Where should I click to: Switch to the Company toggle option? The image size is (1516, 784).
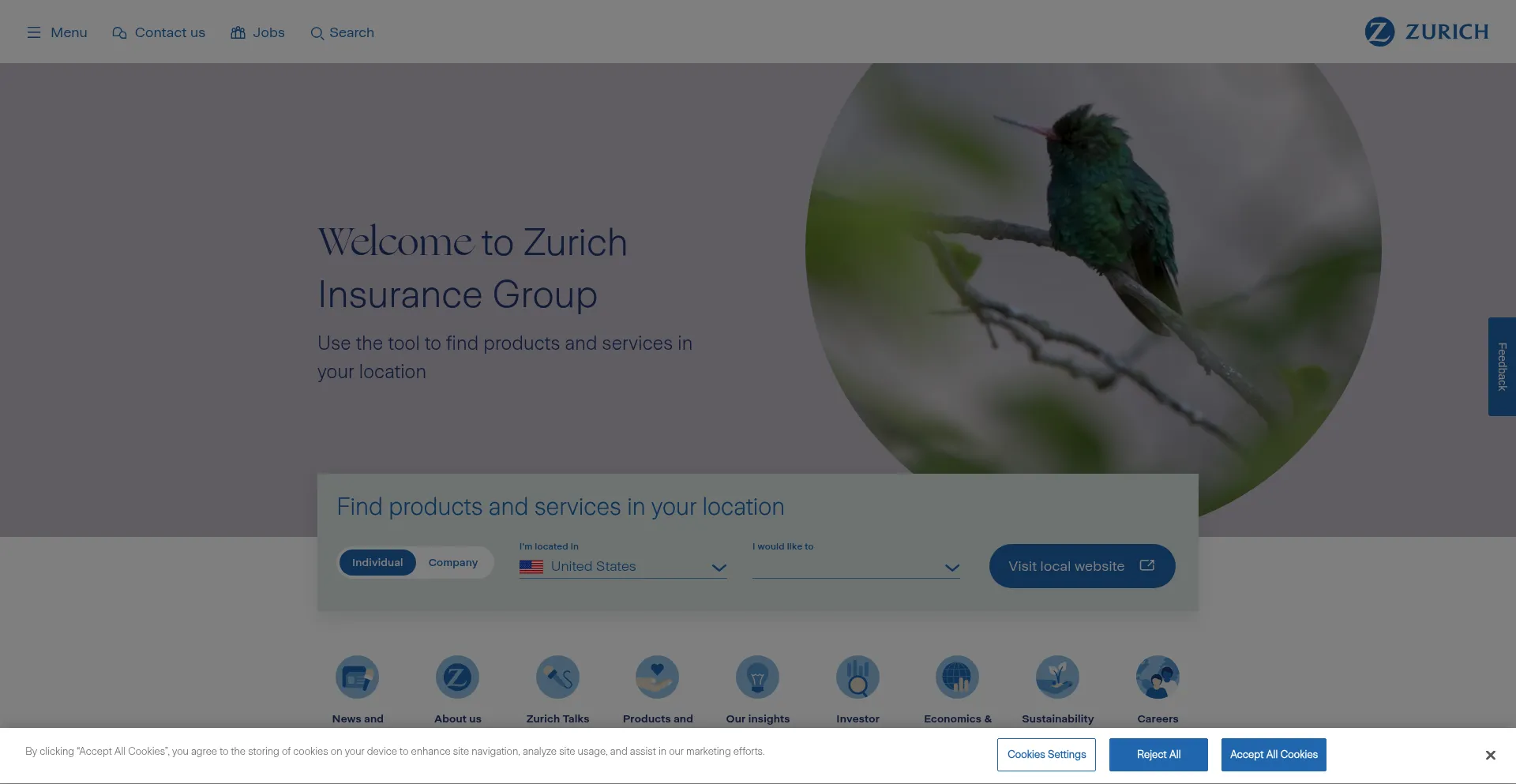(453, 563)
